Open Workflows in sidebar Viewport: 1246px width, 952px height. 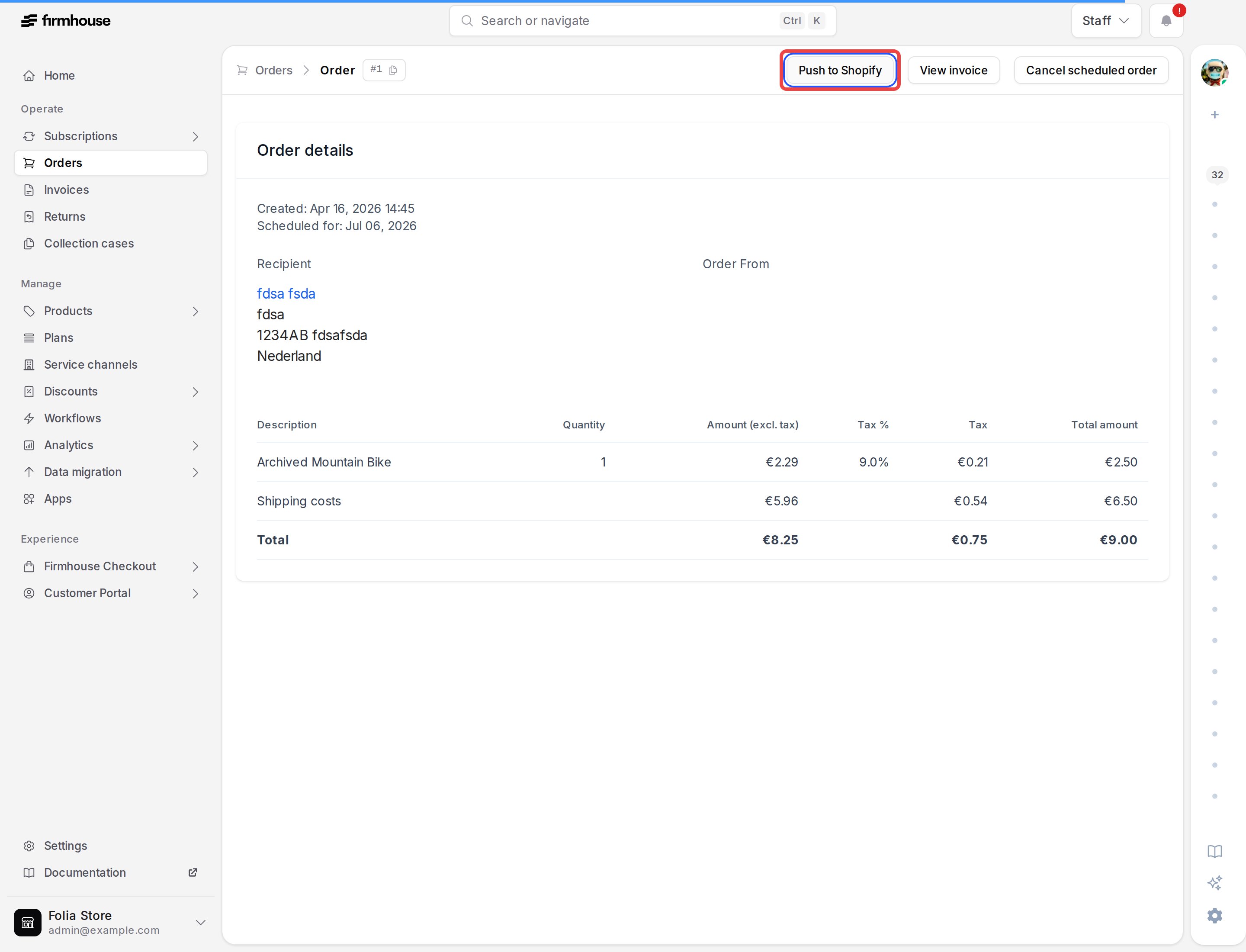(110, 418)
